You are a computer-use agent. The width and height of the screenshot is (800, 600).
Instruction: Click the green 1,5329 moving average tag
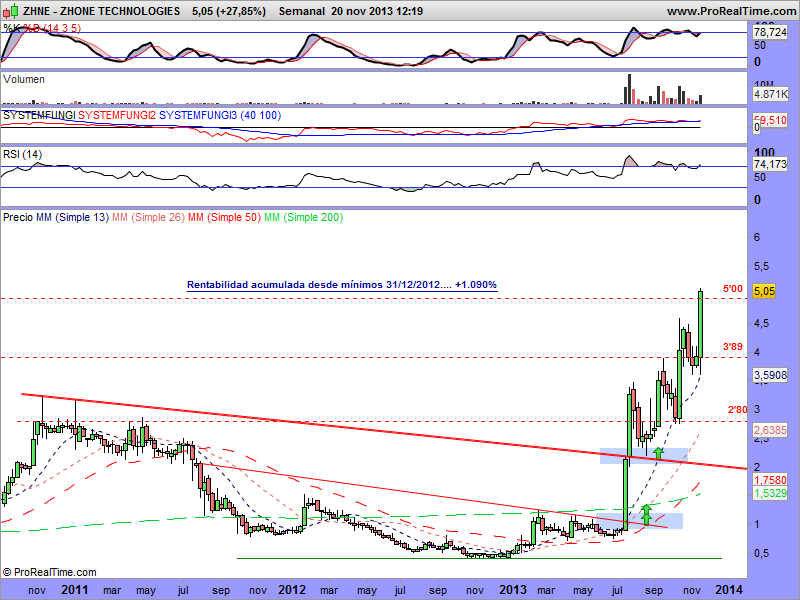coord(770,493)
